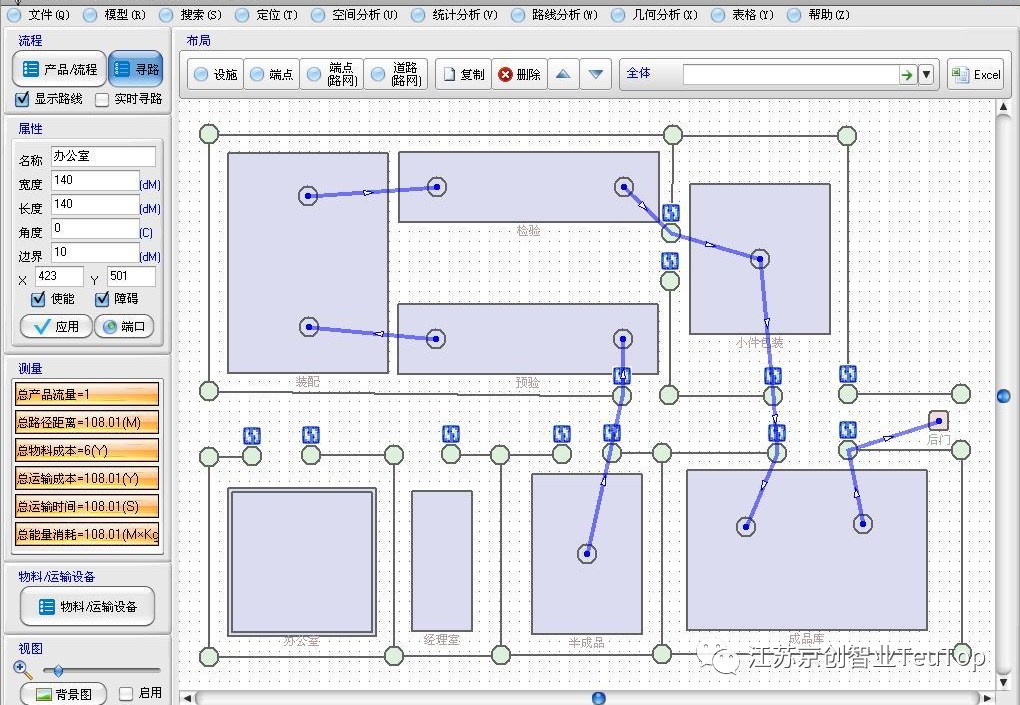Viewport: 1020px width, 705px height.
Task: Click the magnifier icon in the 视图 panel
Action: 22,667
